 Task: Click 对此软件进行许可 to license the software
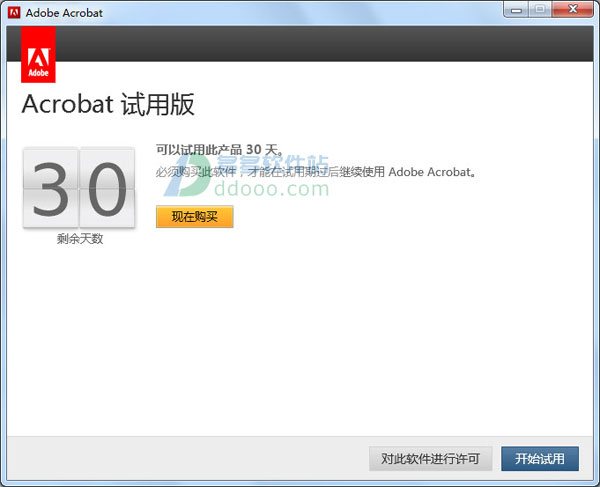(430, 458)
